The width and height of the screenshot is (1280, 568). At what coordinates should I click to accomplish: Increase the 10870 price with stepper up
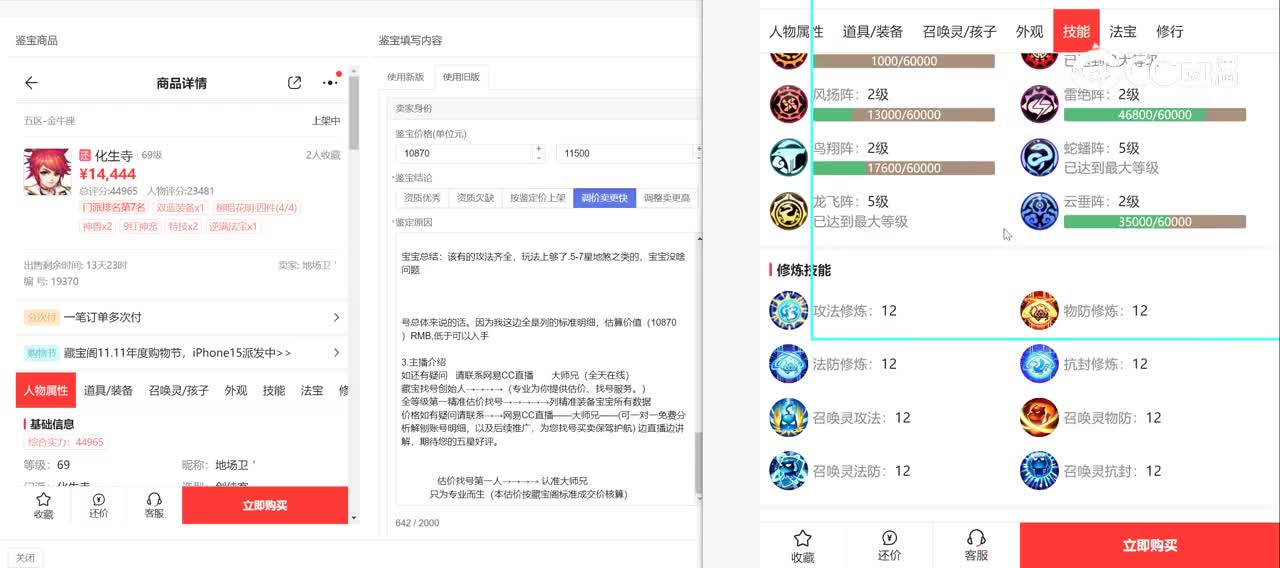539,149
